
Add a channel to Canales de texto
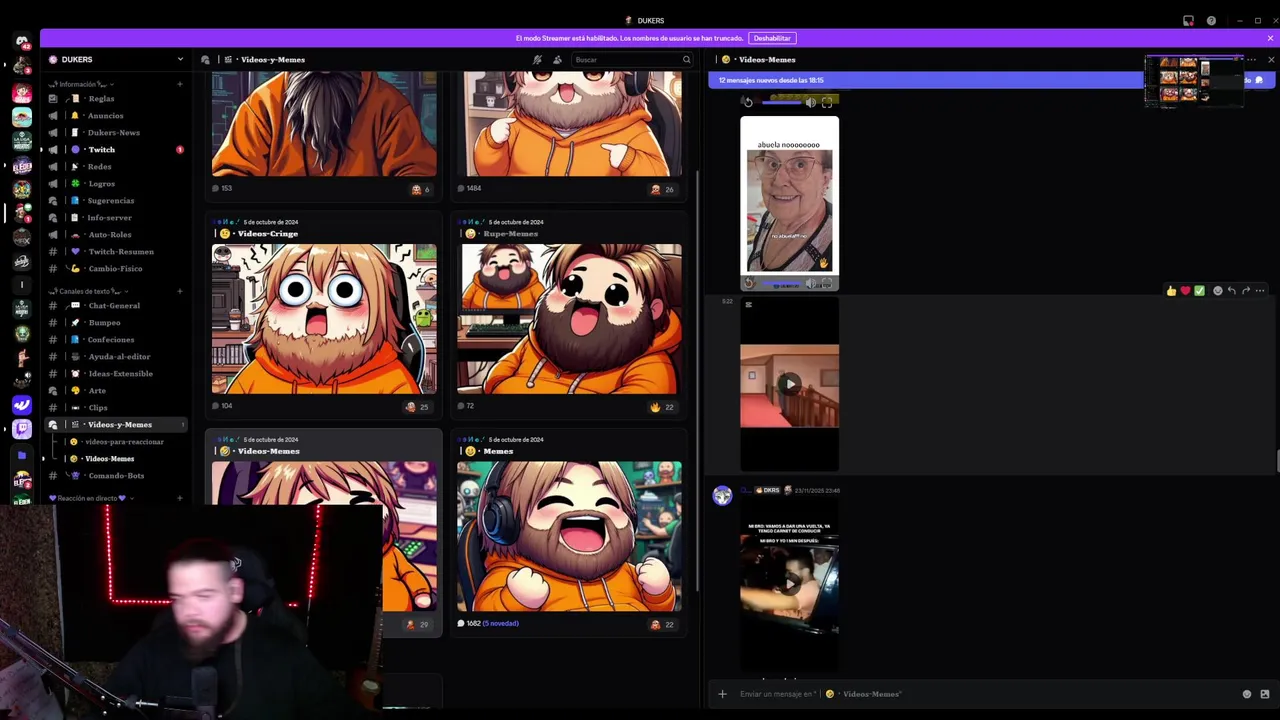pyautogui.click(x=180, y=291)
